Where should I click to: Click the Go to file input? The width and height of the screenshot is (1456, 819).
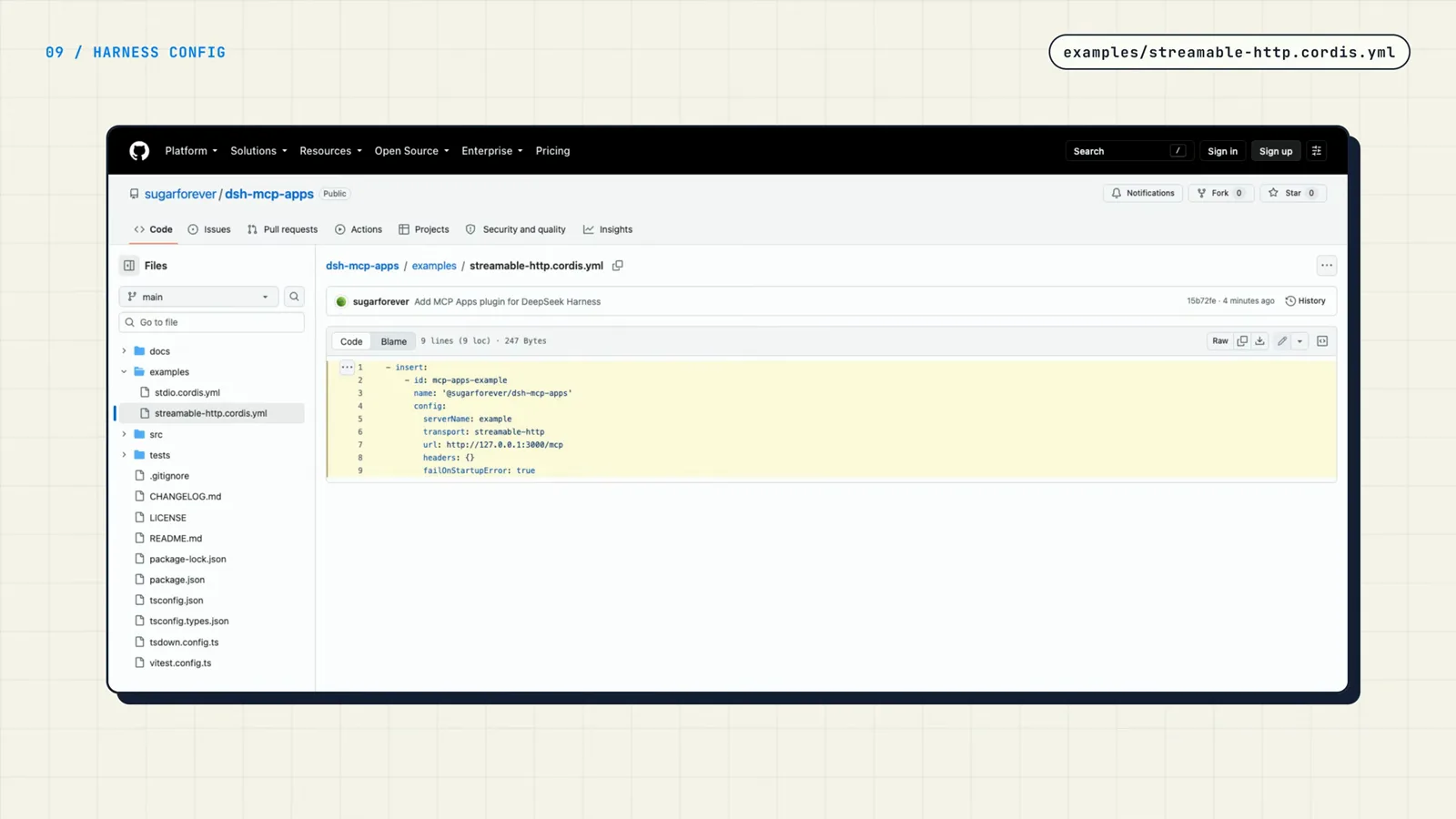tap(211, 322)
